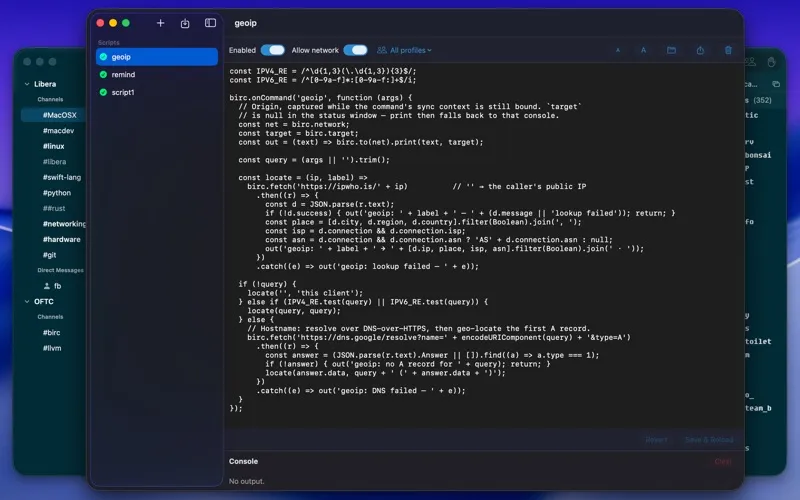Click the Console heading
The image size is (800, 500).
pos(243,461)
